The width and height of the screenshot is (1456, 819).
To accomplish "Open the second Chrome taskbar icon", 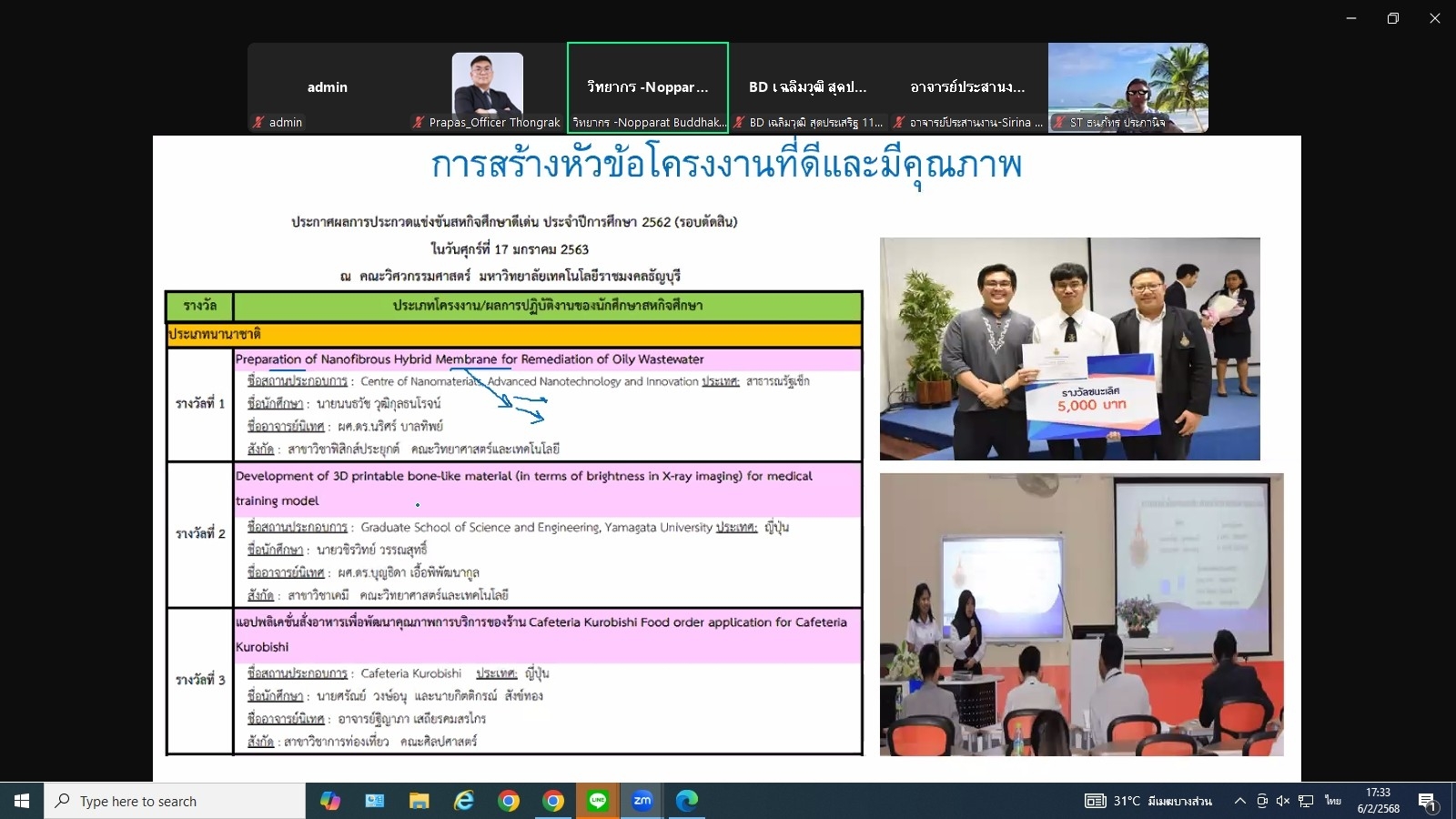I will (x=553, y=801).
